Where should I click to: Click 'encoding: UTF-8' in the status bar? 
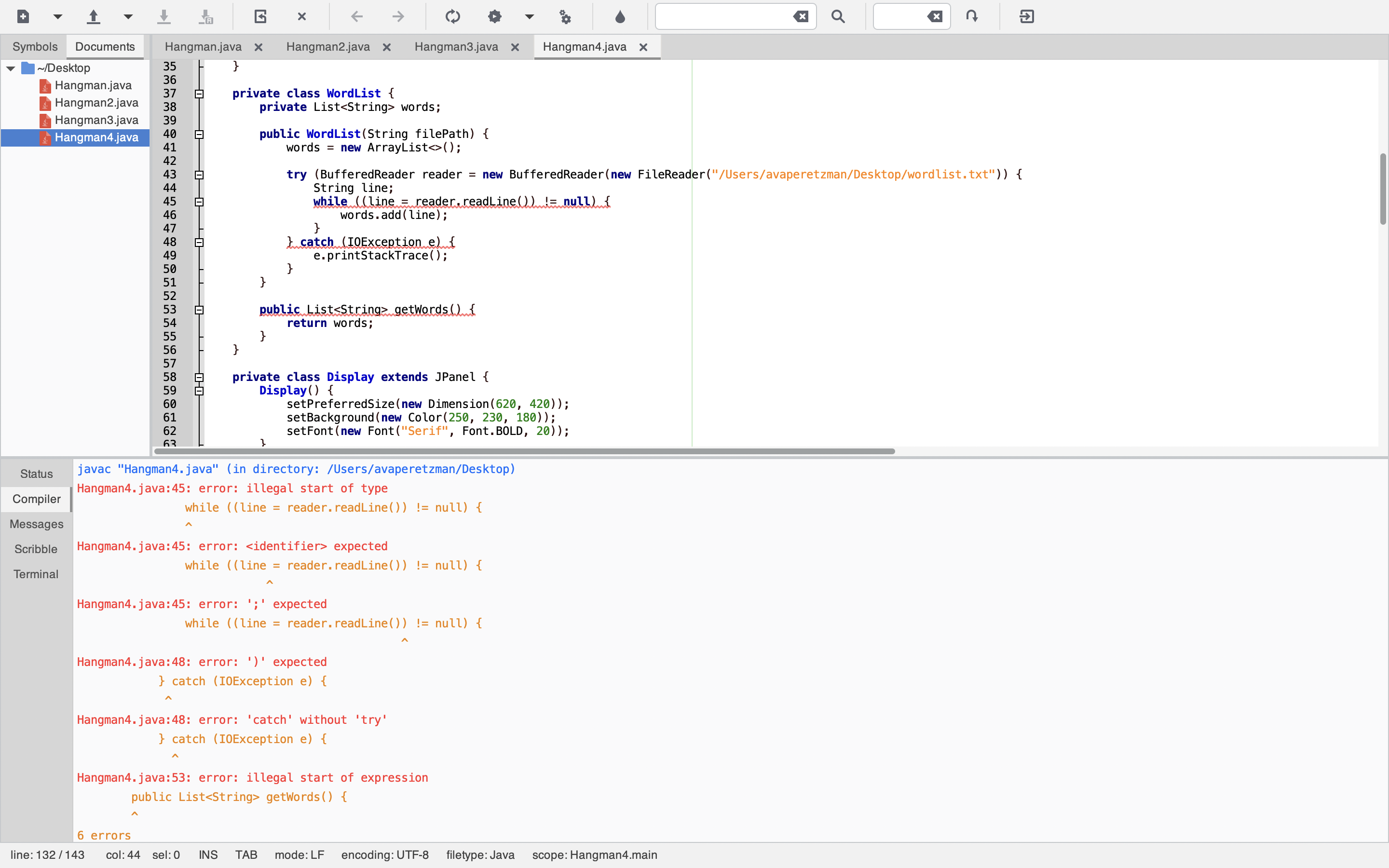384,855
